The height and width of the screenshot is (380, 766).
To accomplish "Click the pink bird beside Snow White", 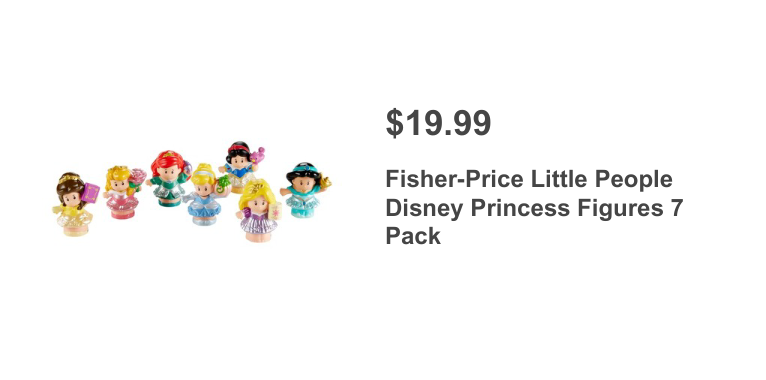I will tap(257, 155).
